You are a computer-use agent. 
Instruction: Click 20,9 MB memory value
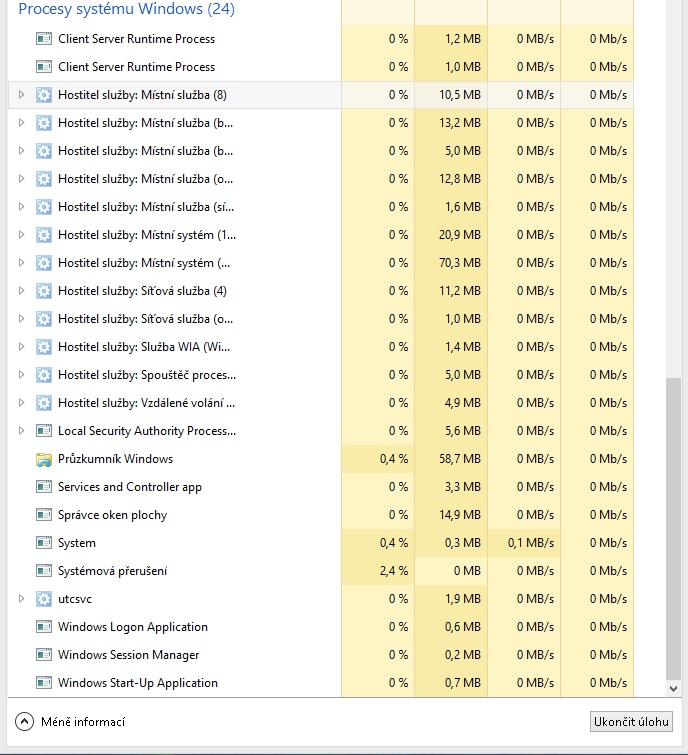pos(460,235)
